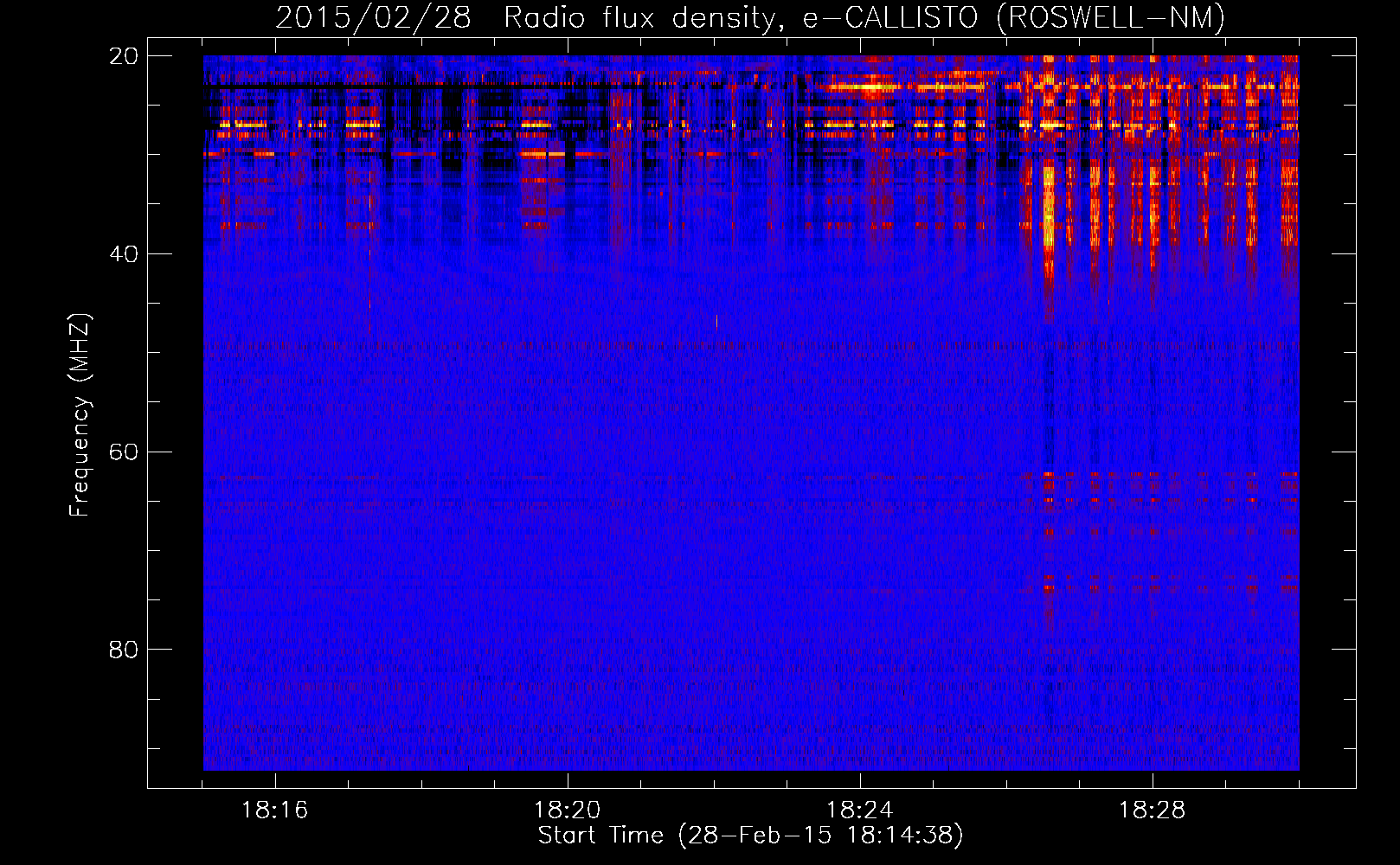Click the 80 MHz frequency tick label
This screenshot has height=865, width=1400.
[x=124, y=650]
